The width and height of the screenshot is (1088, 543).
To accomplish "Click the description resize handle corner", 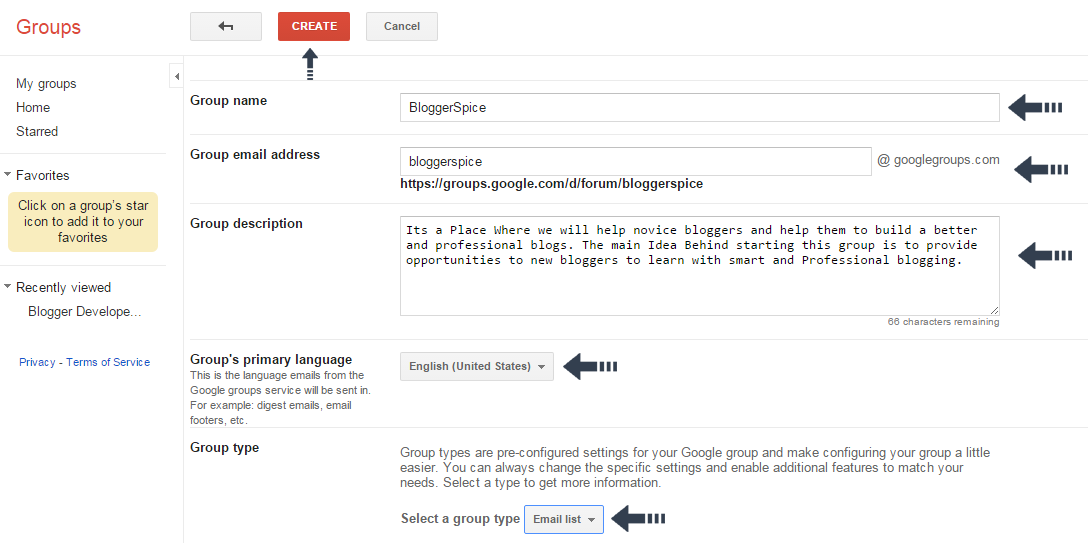I will click(x=994, y=310).
